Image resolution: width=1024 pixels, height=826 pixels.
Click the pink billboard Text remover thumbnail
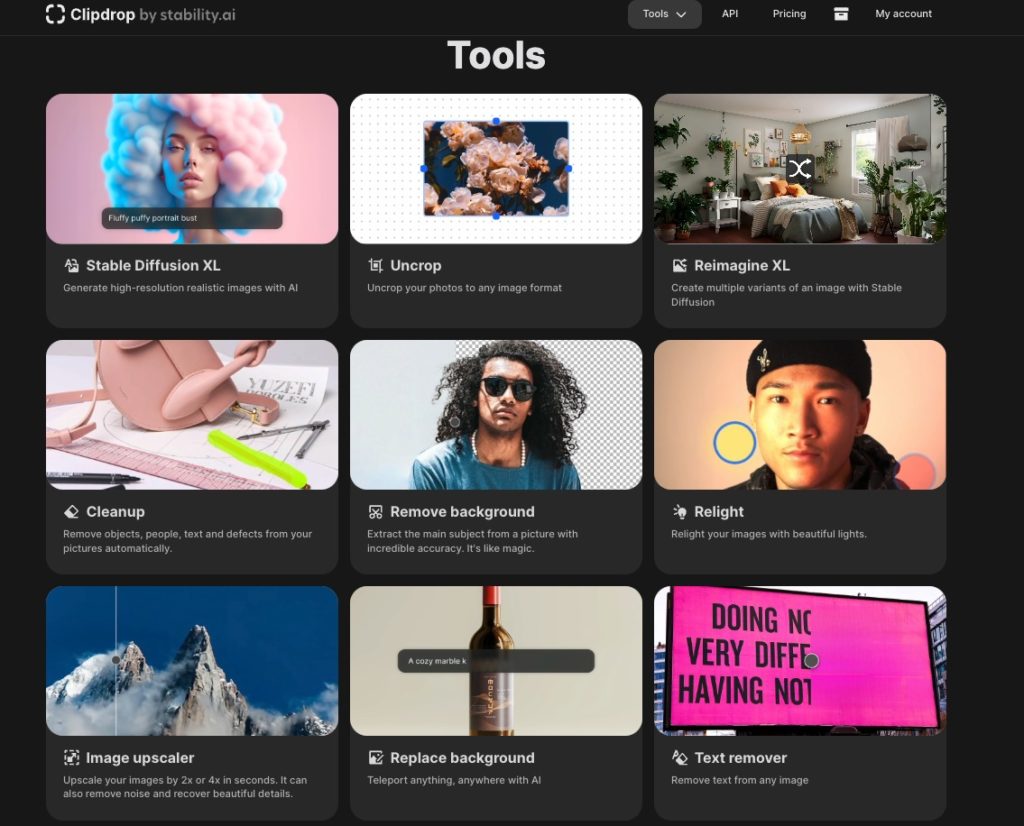click(799, 661)
